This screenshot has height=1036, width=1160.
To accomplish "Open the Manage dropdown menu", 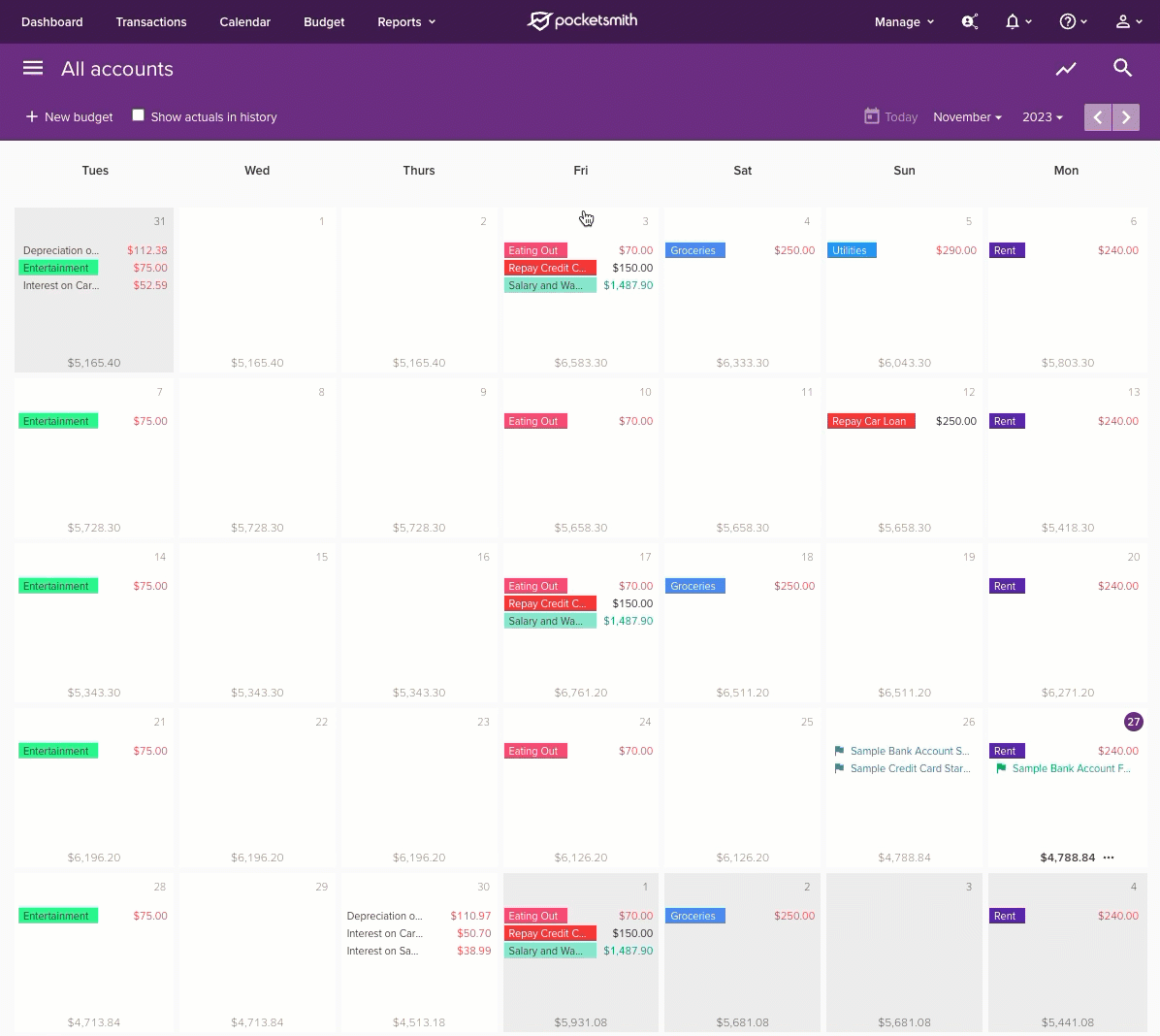I will (904, 21).
